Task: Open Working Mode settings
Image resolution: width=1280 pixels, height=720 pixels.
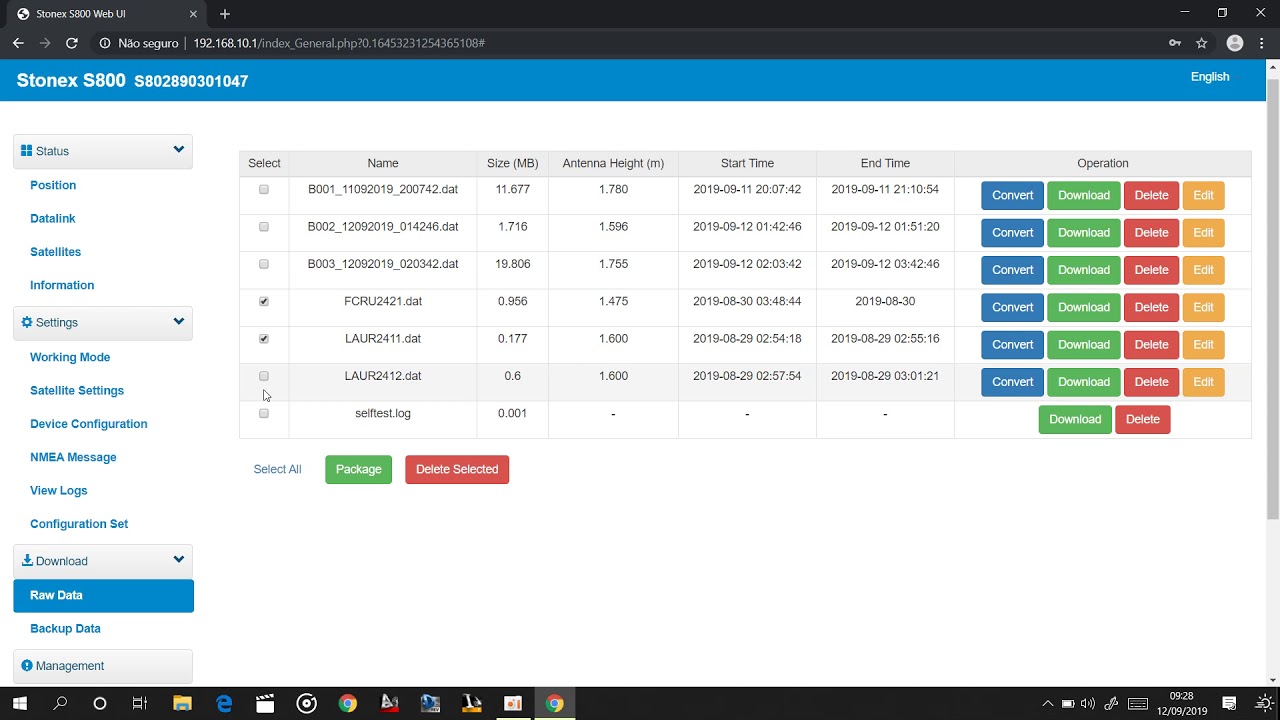Action: click(70, 357)
